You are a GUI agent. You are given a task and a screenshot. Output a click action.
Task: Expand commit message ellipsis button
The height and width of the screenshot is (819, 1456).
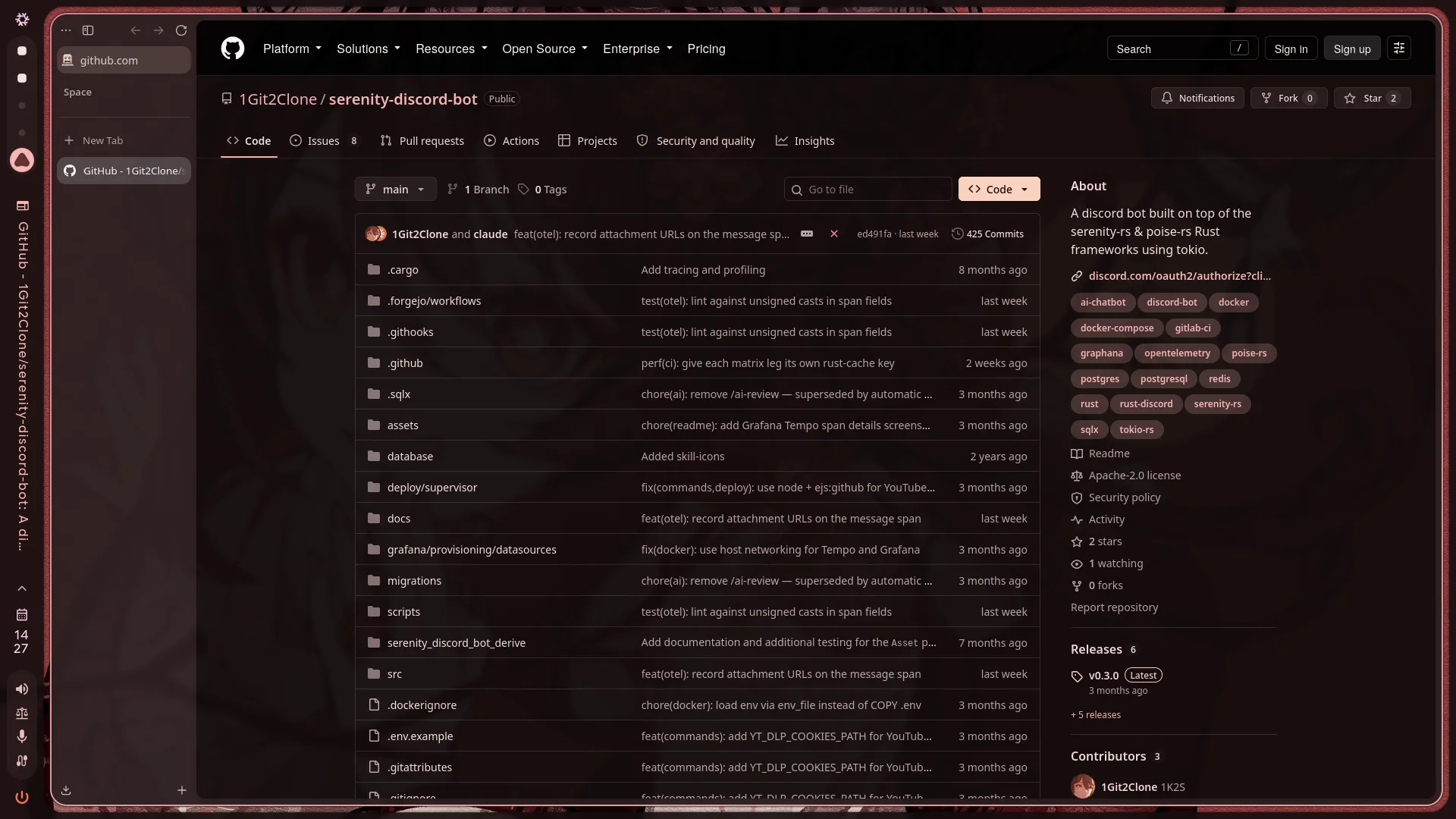[x=807, y=234]
